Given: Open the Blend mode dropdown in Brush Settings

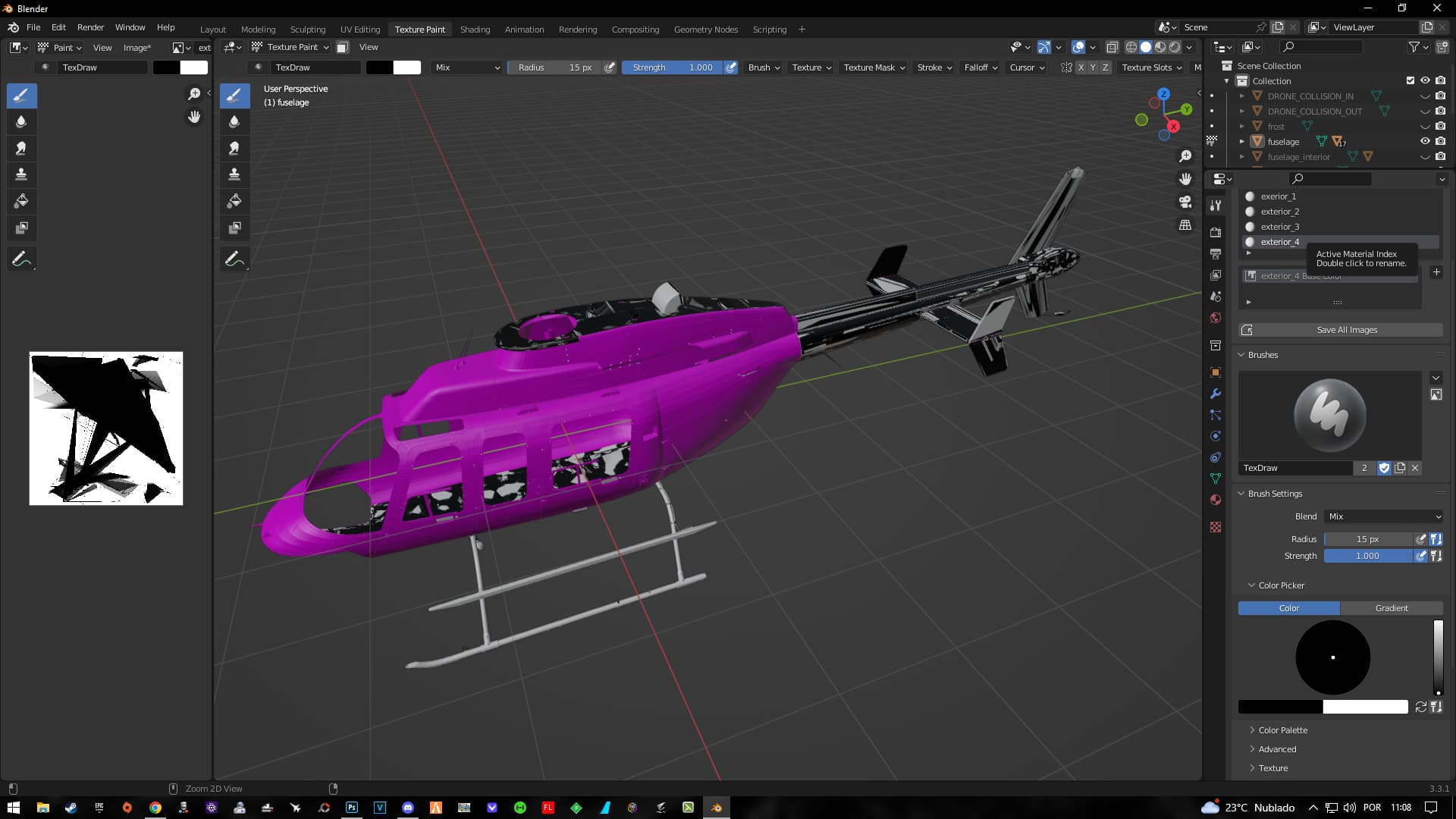Looking at the screenshot, I should [1384, 516].
